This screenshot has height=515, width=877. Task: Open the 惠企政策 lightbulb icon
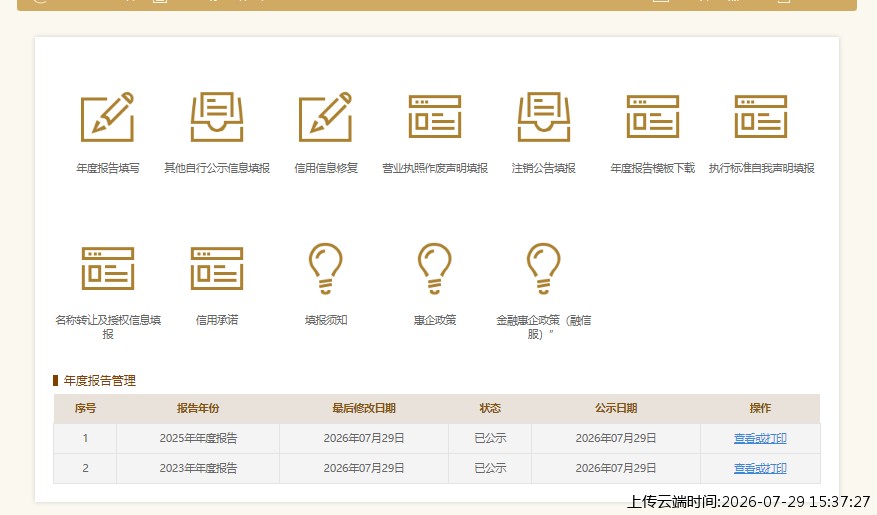[435, 268]
